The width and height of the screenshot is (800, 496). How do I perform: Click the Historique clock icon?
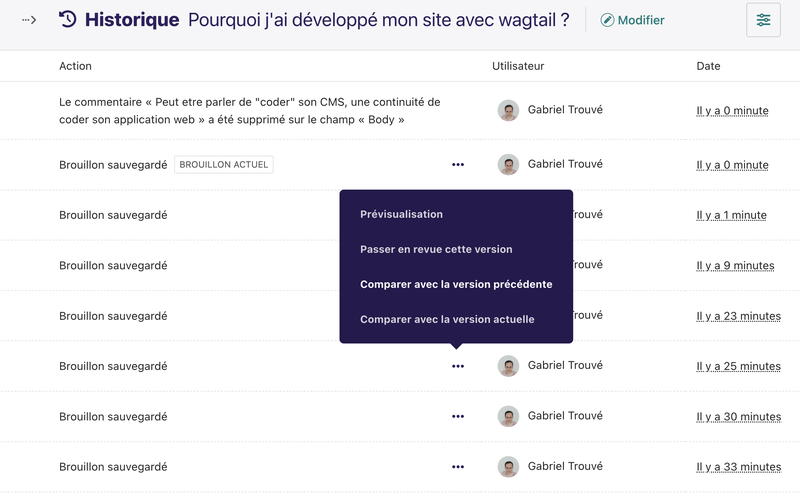pos(67,19)
